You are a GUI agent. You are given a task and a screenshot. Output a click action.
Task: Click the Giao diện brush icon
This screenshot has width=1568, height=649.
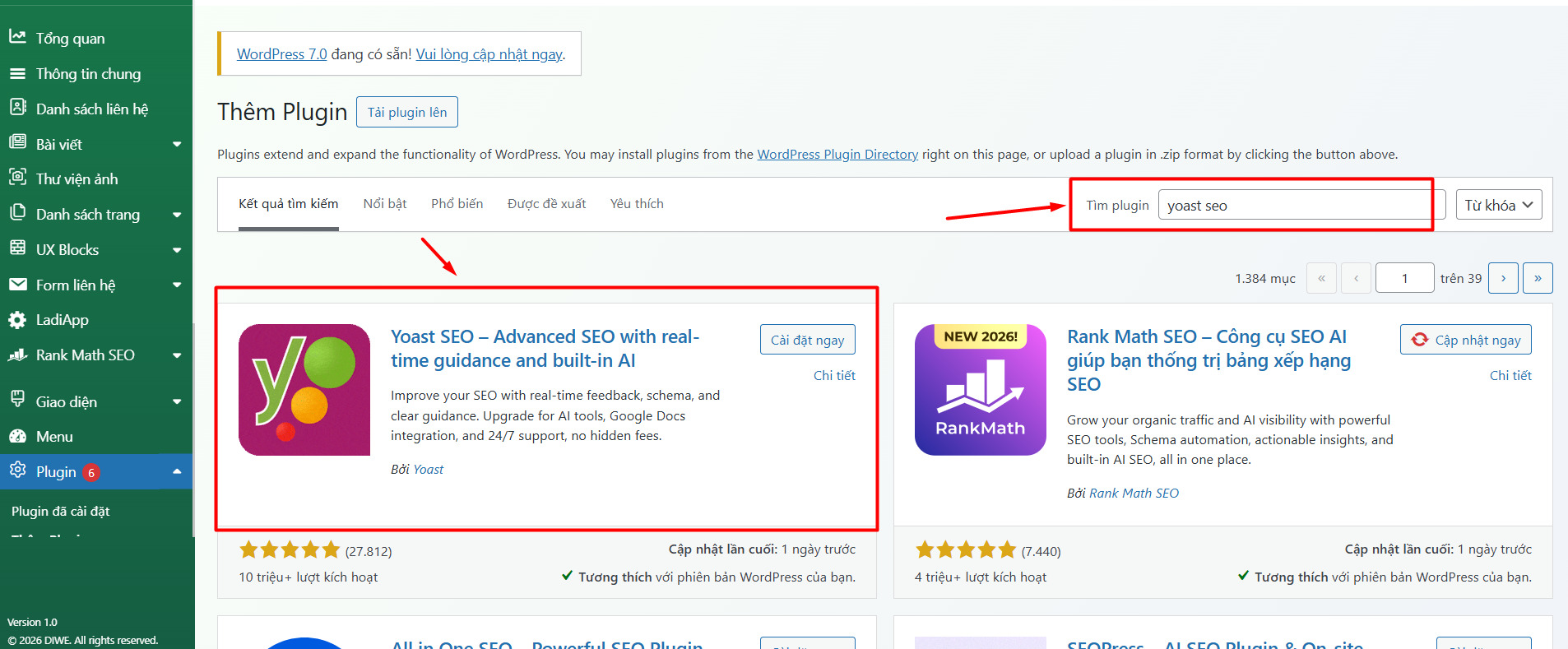point(17,400)
